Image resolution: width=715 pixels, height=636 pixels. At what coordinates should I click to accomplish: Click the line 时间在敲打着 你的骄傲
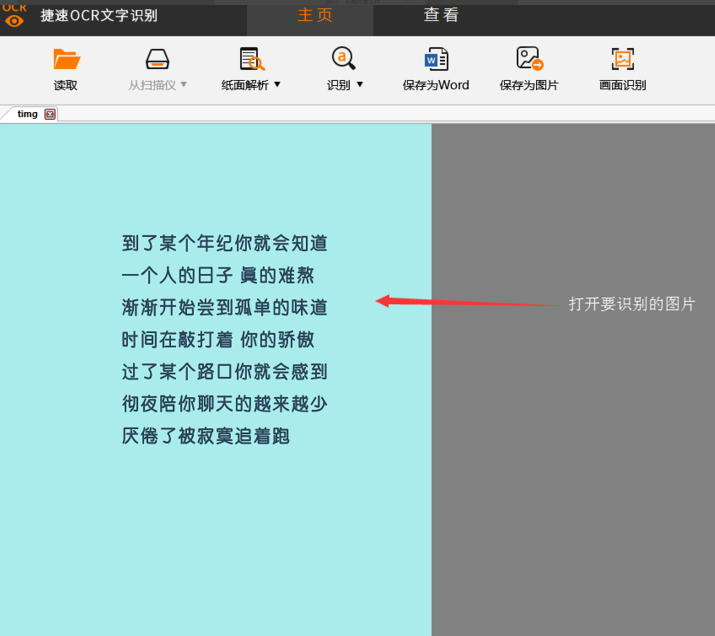218,340
